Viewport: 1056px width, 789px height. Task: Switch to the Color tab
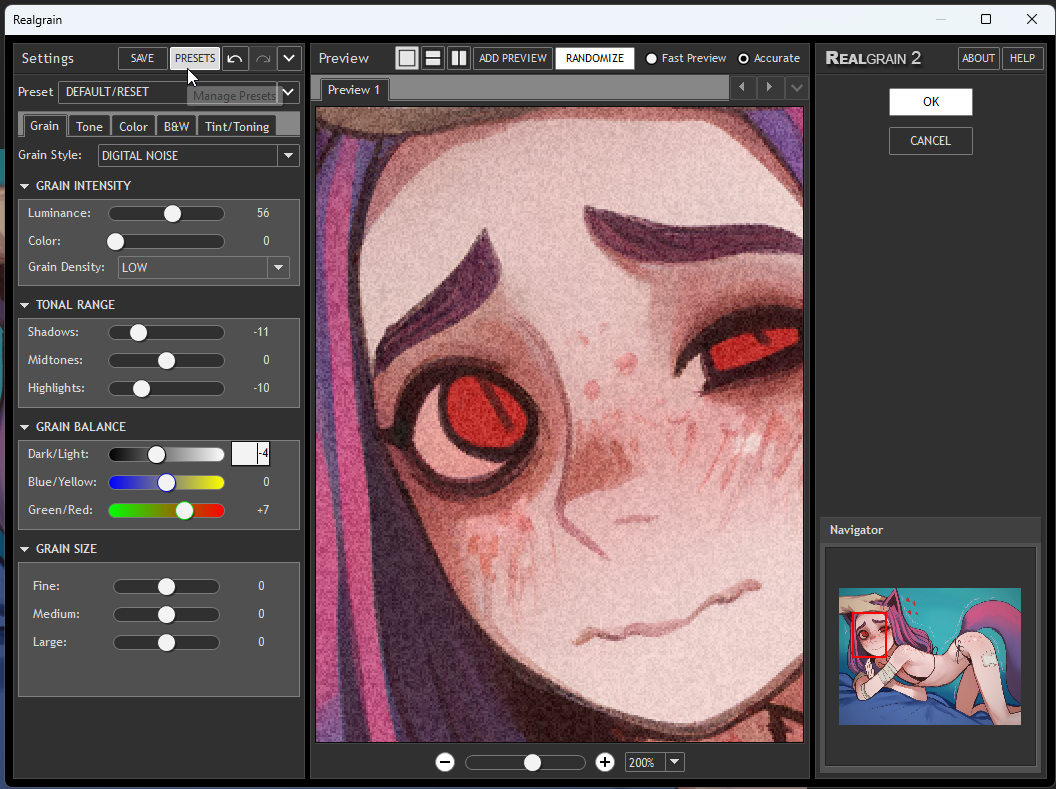tap(133, 127)
